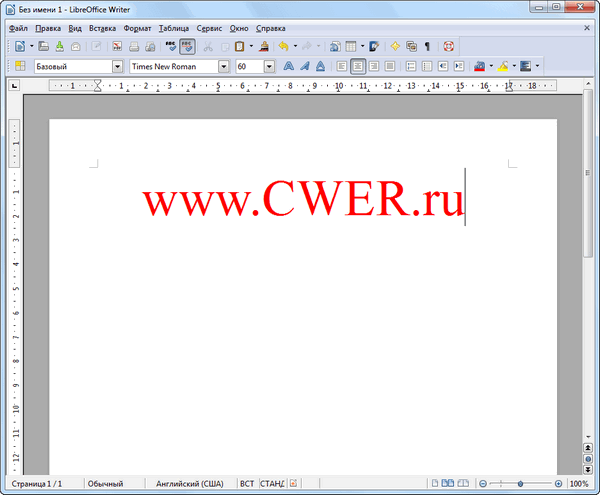Click the zoom slider in status bar
This screenshot has width=600, height=495.
click(520, 484)
